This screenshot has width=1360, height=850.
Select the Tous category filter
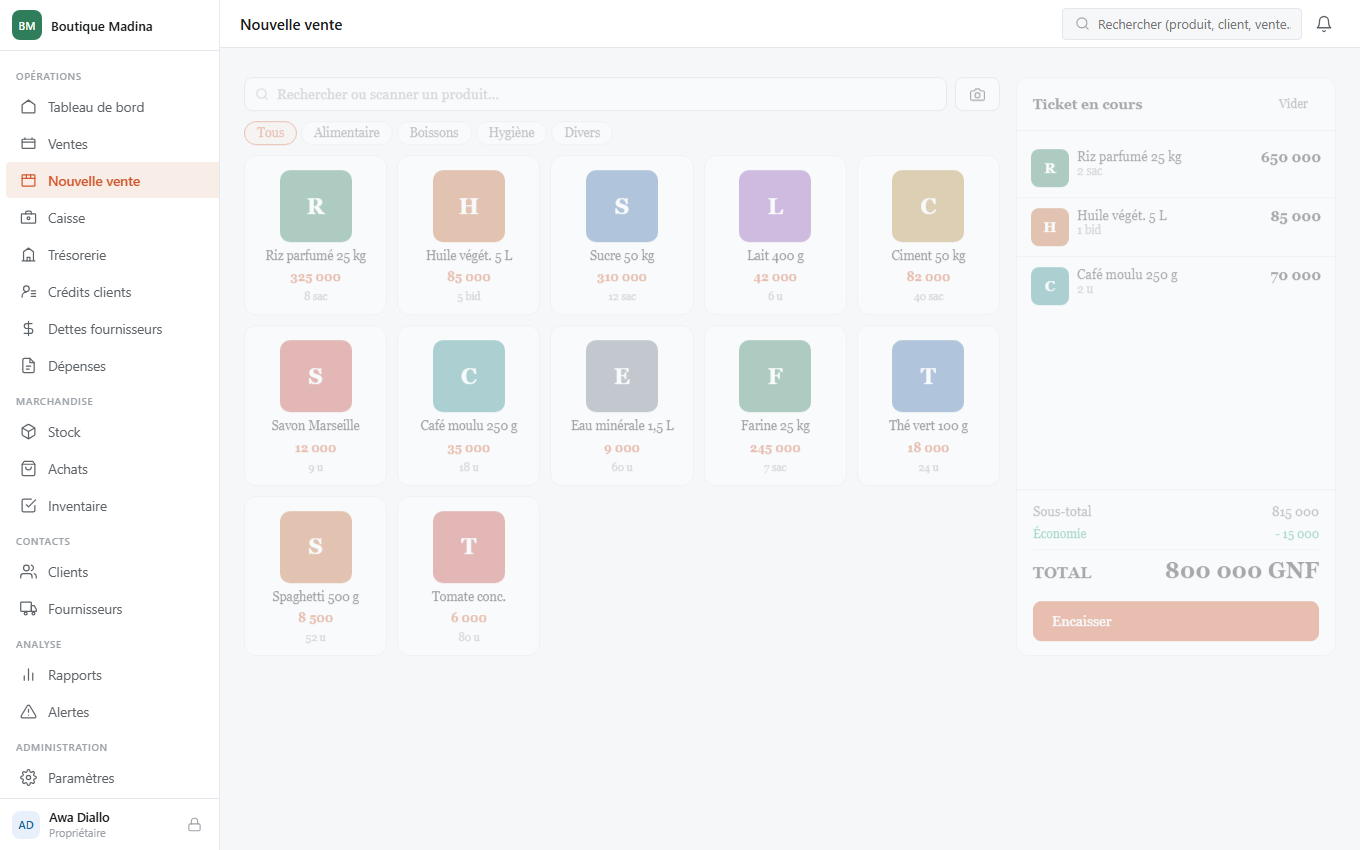tap(270, 133)
